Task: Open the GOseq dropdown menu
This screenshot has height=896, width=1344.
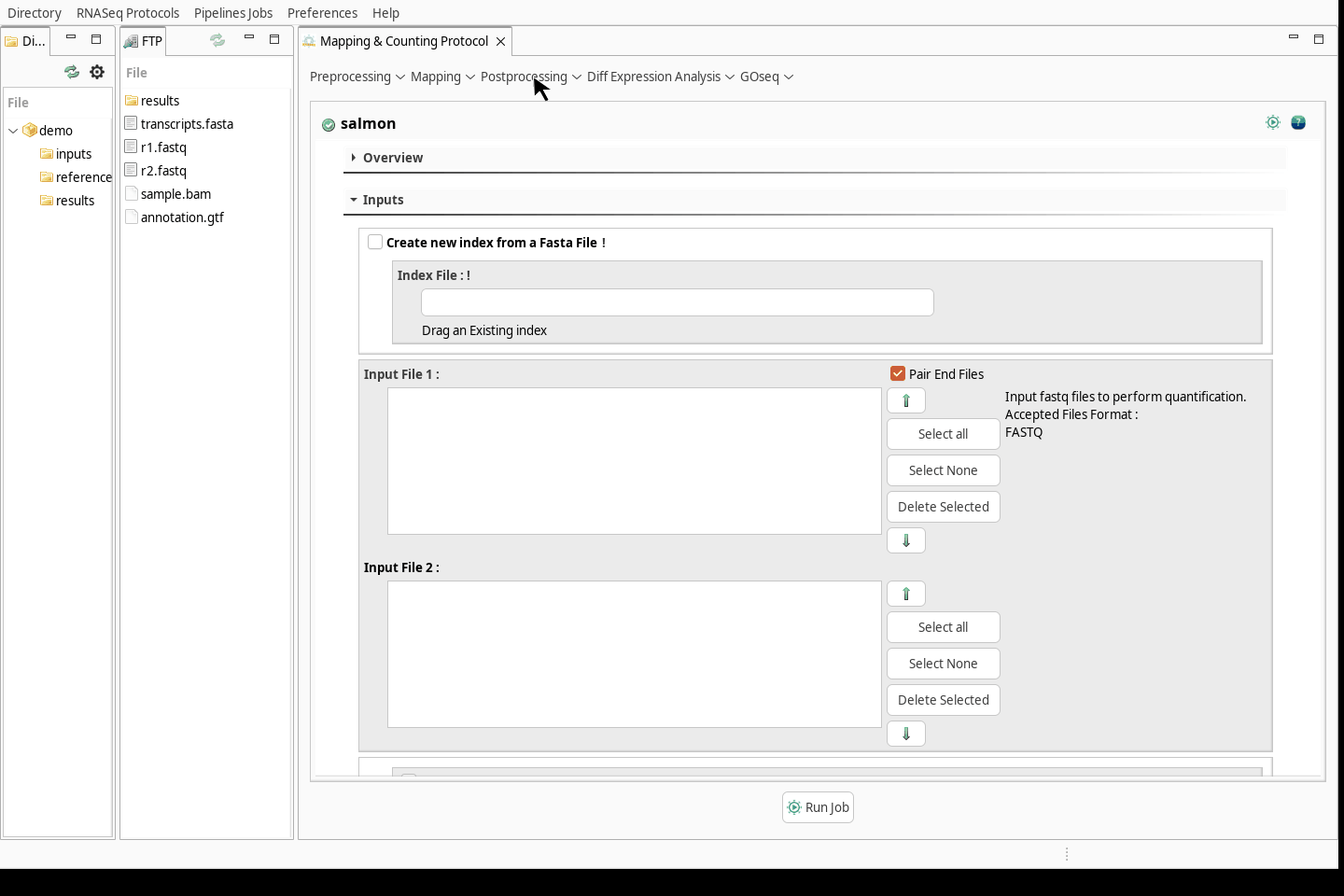Action: (x=767, y=77)
